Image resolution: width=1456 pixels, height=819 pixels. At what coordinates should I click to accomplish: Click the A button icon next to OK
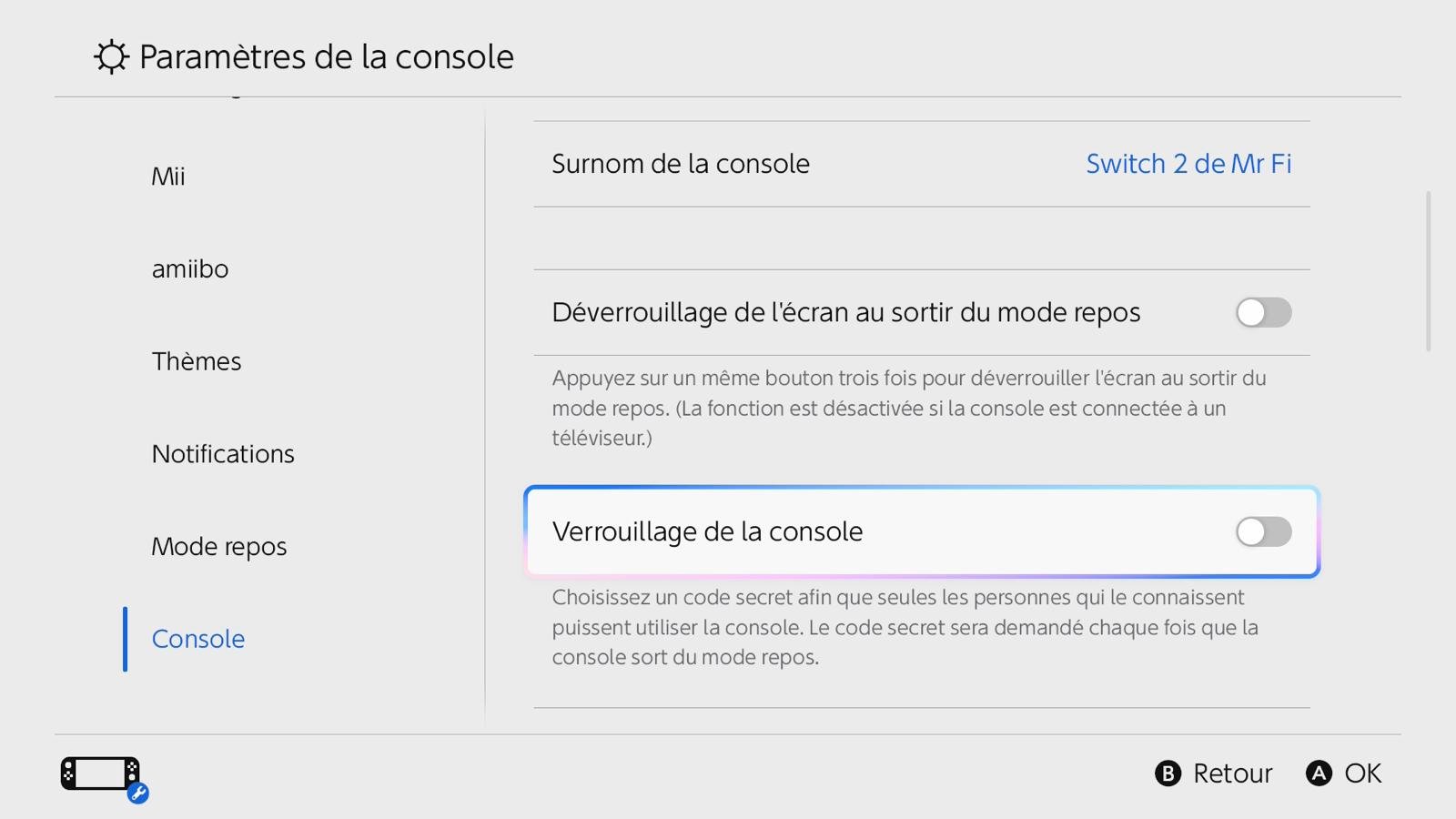coord(1319,773)
